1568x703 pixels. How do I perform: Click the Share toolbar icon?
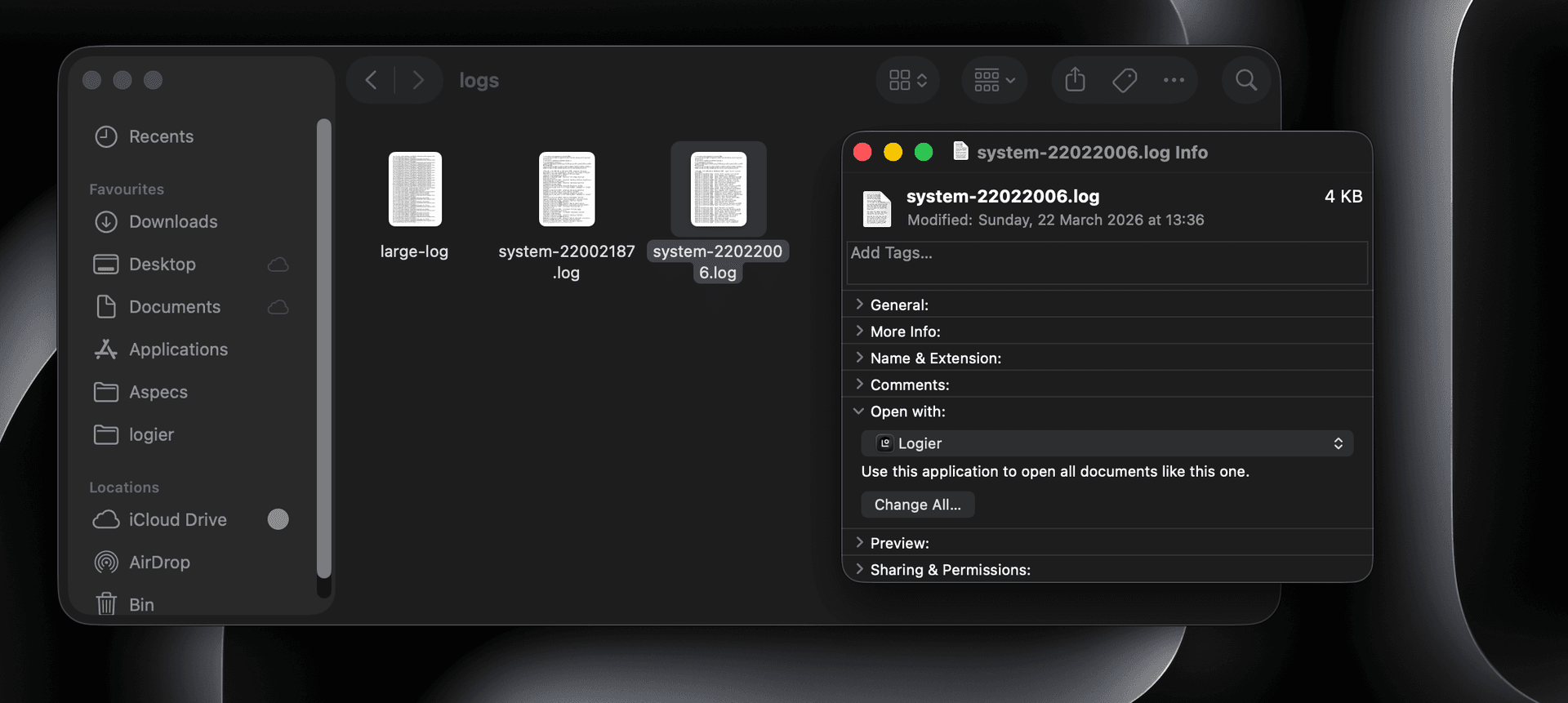pos(1076,80)
